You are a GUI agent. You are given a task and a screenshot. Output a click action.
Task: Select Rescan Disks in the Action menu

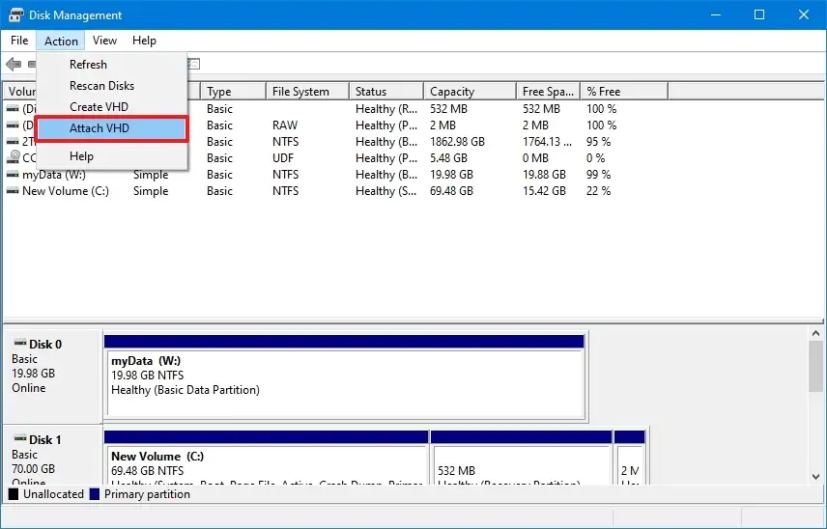(101, 86)
